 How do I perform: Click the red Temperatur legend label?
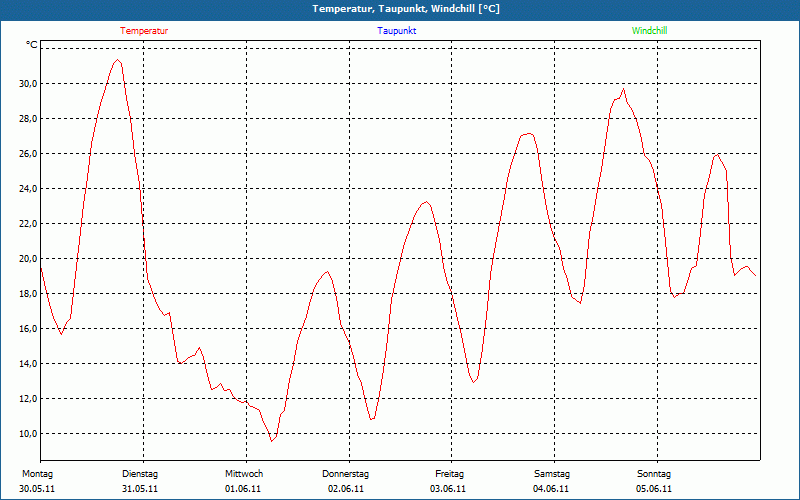point(144,31)
